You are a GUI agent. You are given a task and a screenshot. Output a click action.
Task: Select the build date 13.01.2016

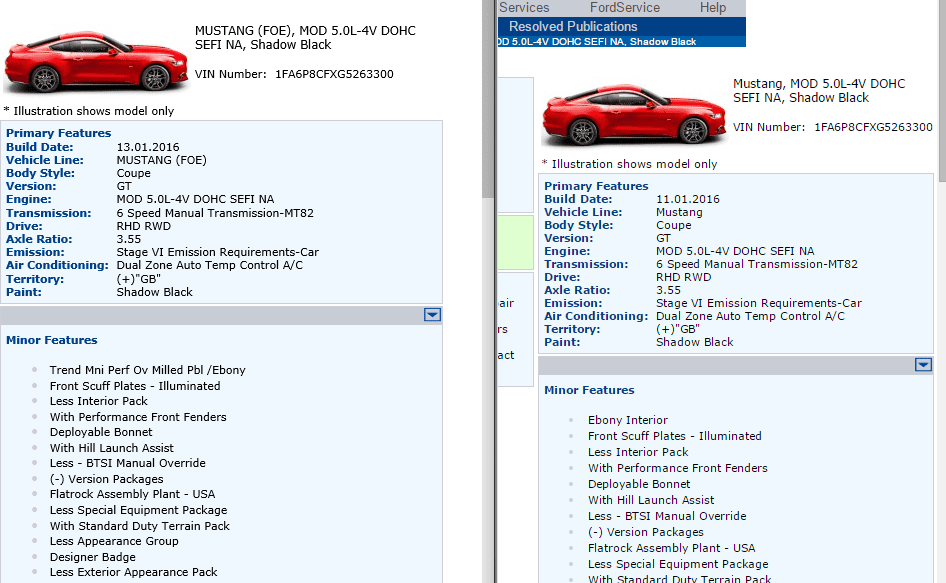pyautogui.click(x=148, y=147)
